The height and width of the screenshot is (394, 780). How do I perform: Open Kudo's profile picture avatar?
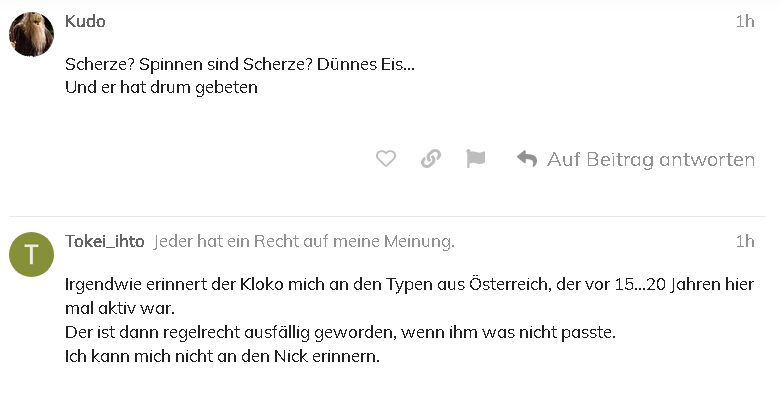(31, 34)
